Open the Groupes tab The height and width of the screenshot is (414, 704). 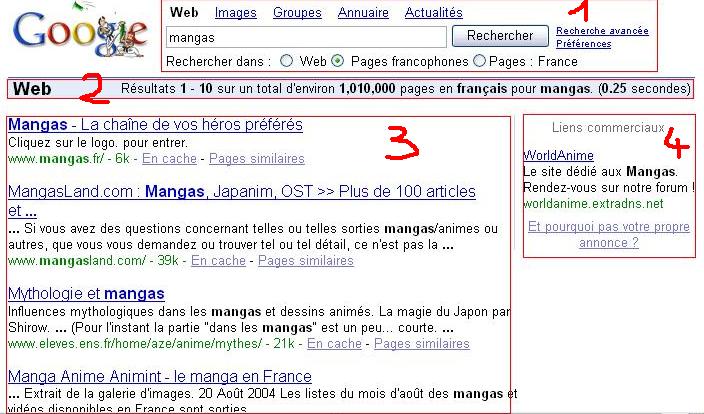297,13
